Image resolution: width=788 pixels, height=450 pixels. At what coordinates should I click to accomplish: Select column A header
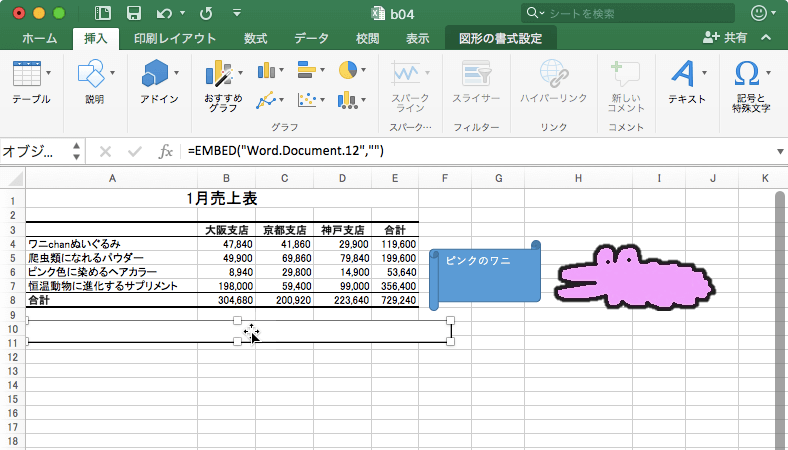(112, 178)
